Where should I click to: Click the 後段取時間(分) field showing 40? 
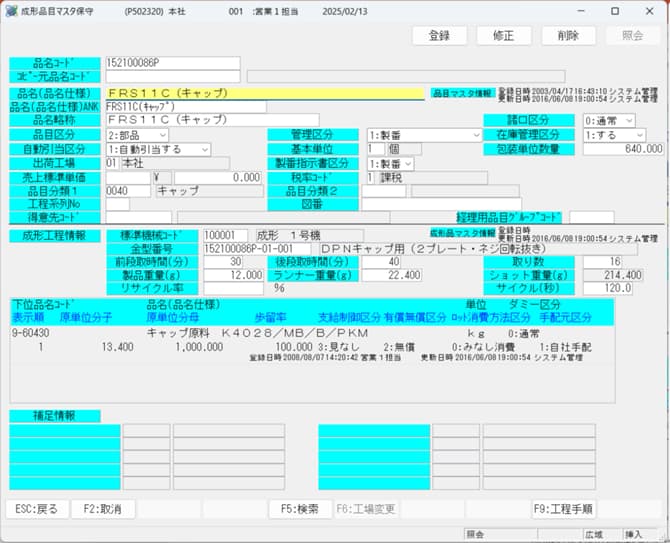coord(382,262)
